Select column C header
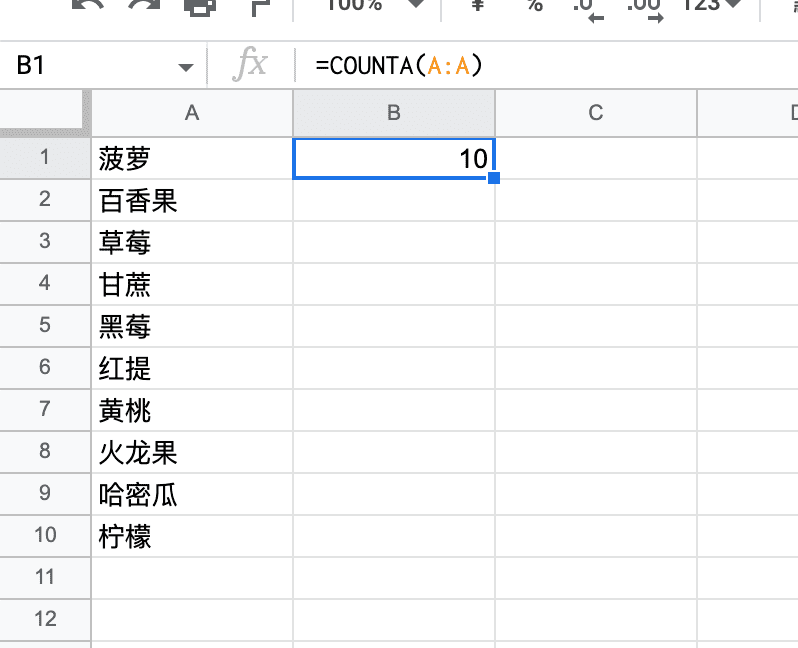Screen dimensions: 798x648 click(x=595, y=112)
